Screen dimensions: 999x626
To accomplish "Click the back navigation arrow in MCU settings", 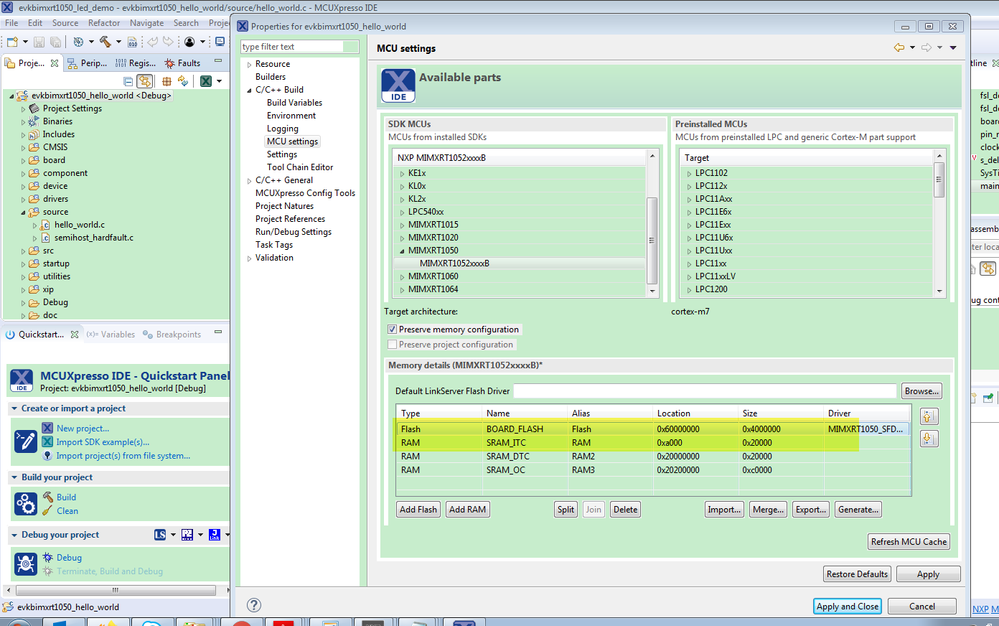I will [899, 48].
